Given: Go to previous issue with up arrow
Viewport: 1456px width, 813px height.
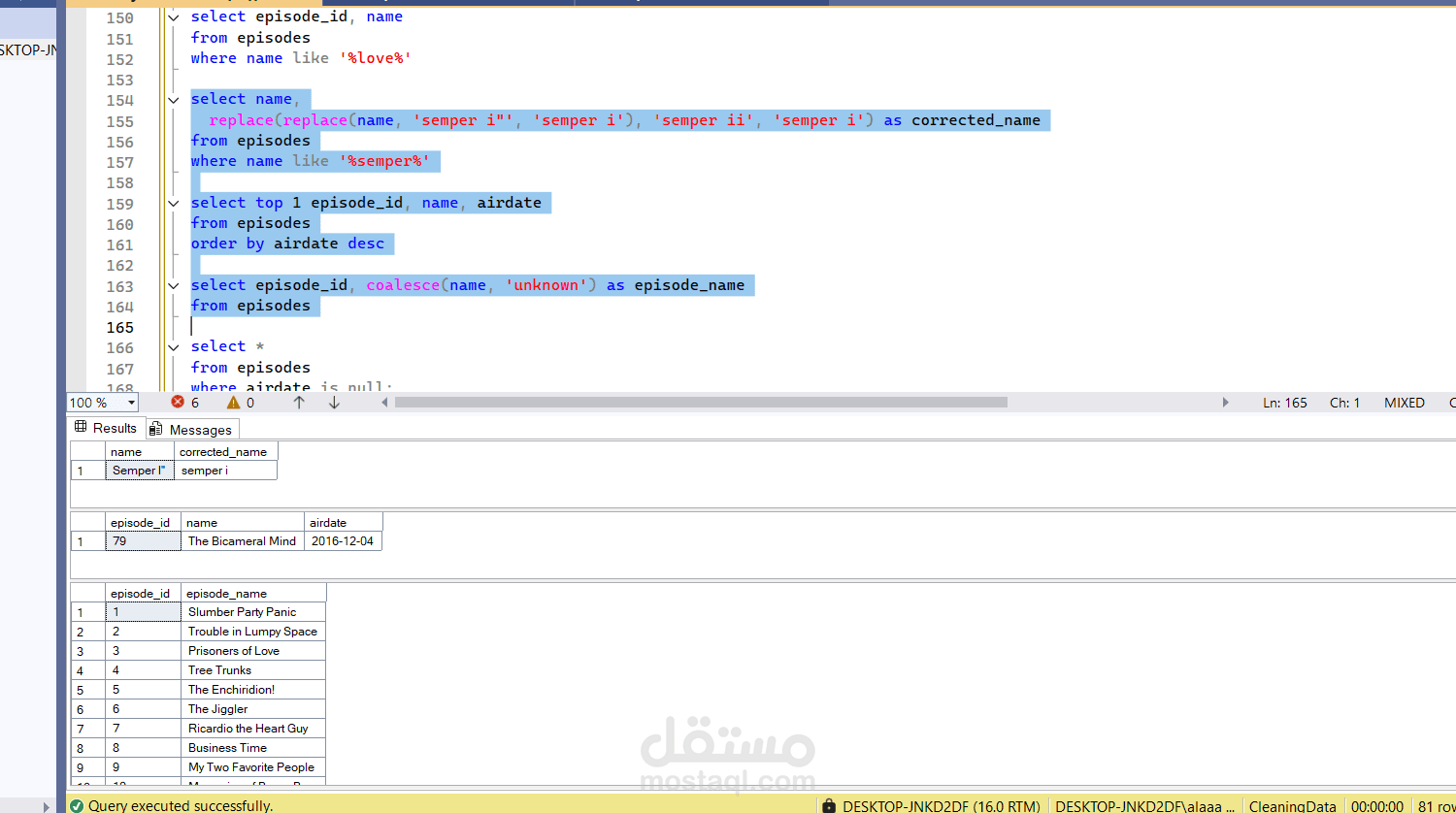Looking at the screenshot, I should (x=299, y=402).
